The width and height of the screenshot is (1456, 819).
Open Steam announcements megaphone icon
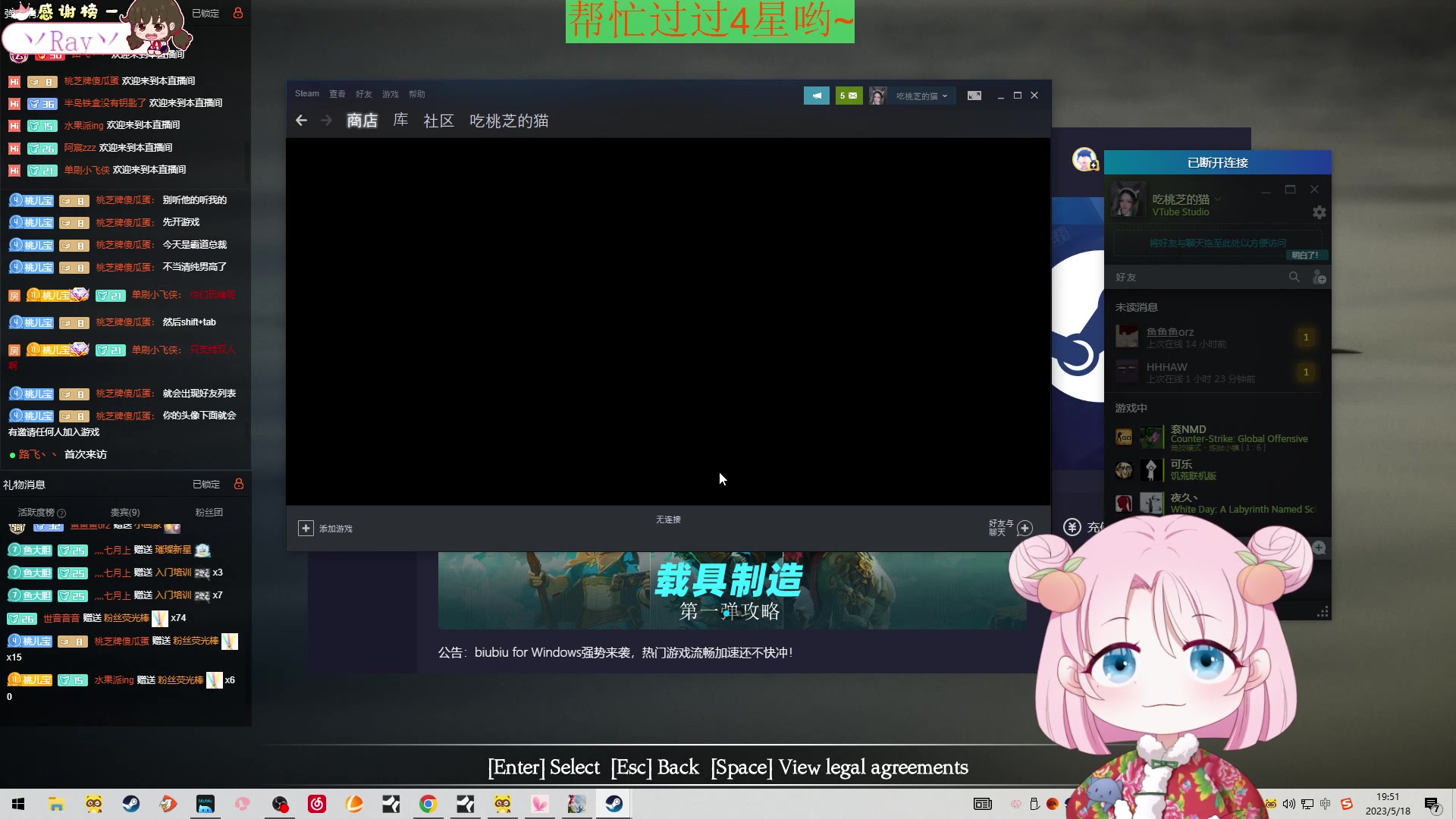pyautogui.click(x=817, y=96)
